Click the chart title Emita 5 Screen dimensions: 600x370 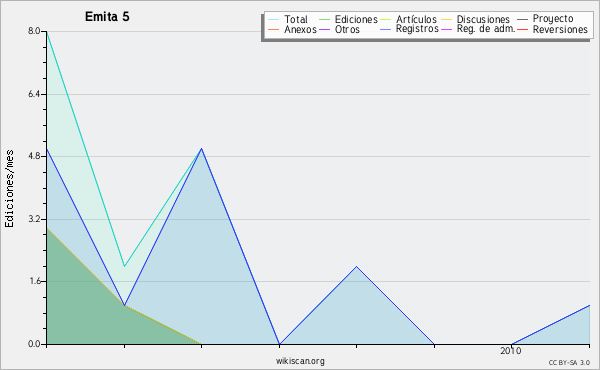point(107,17)
